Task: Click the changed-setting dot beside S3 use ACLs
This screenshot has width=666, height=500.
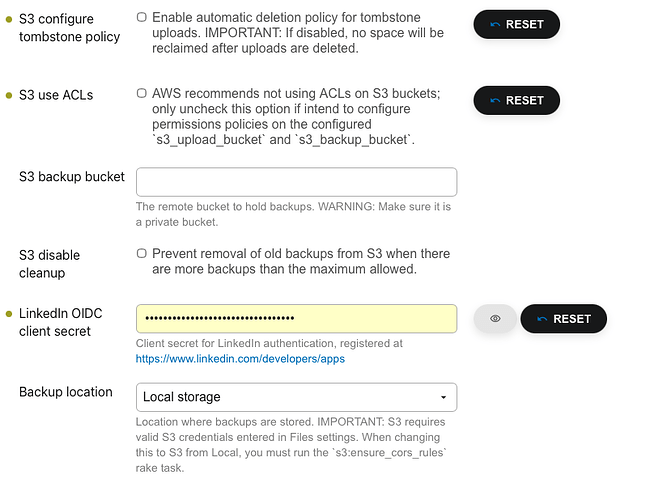Action: point(9,95)
